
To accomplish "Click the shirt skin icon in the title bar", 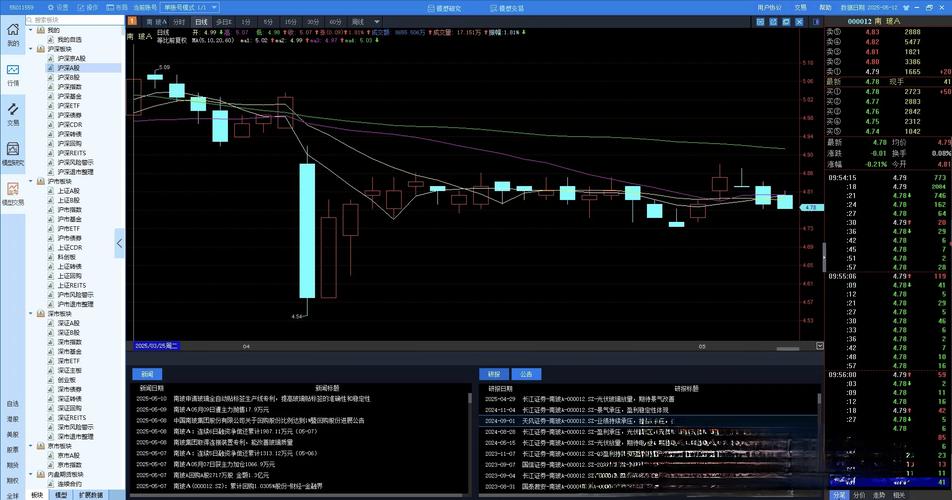I will coord(906,8).
